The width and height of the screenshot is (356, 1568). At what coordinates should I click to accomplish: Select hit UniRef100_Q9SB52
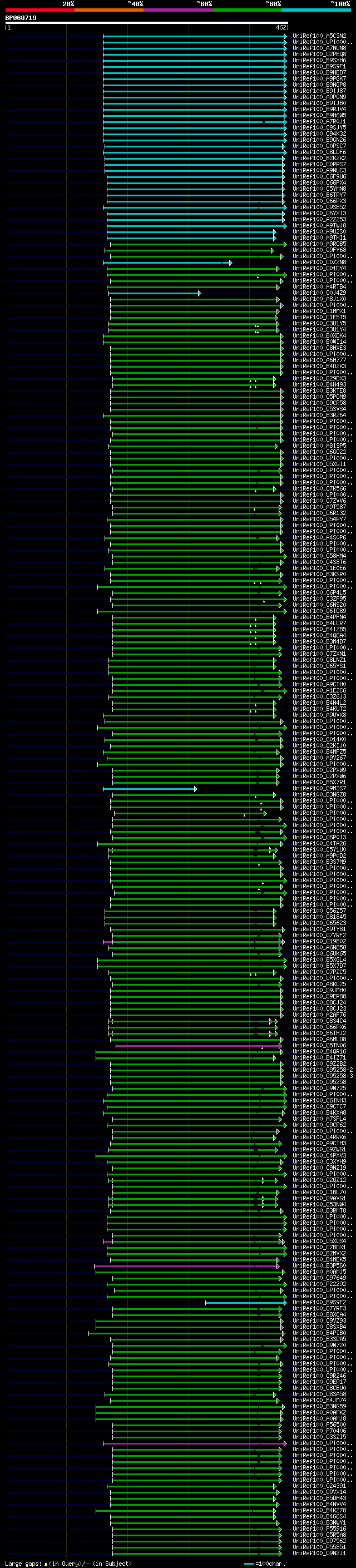click(319, 207)
